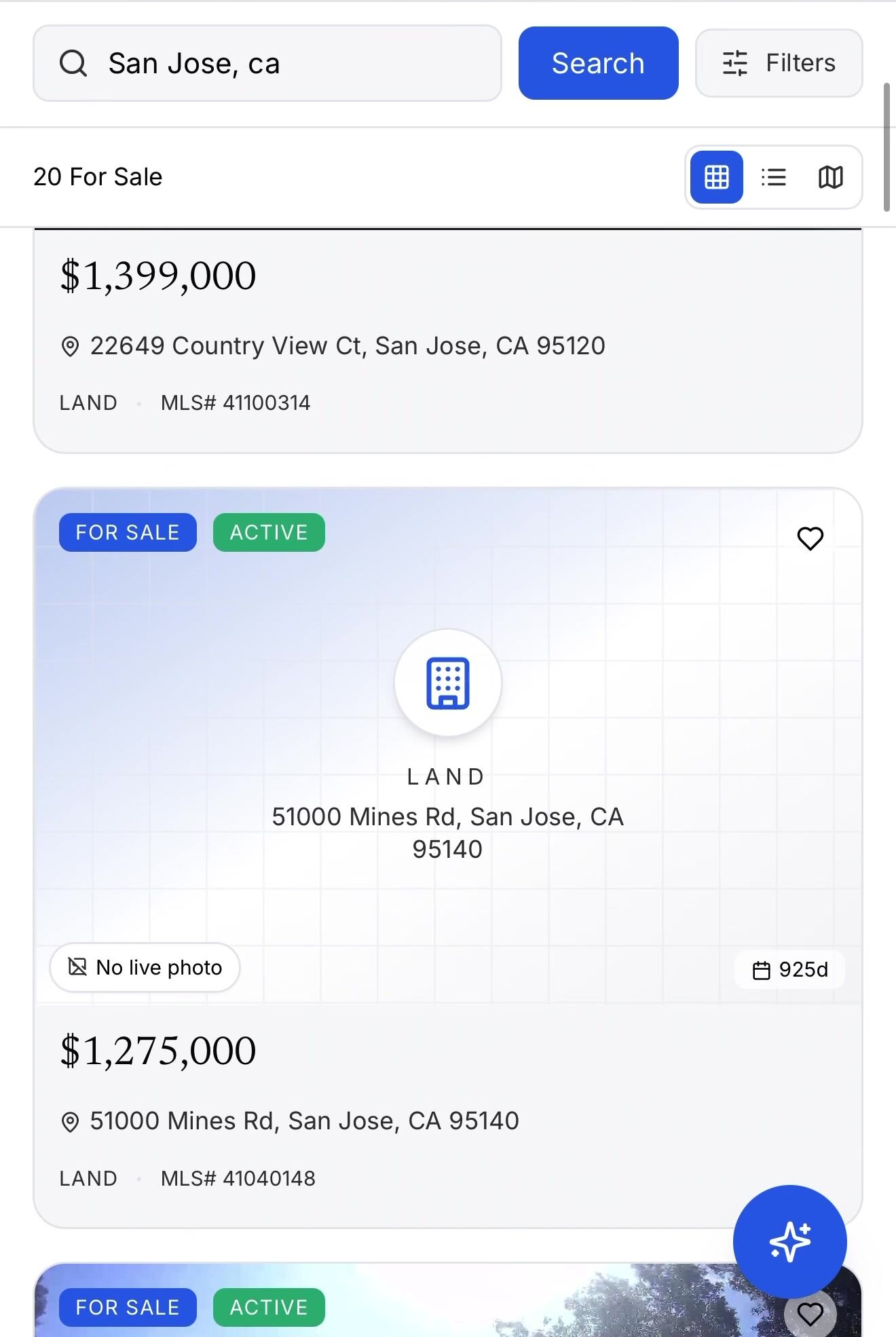Favorite the 51000 Mines Rd listing
Image resolution: width=896 pixels, height=1337 pixels.
(810, 539)
